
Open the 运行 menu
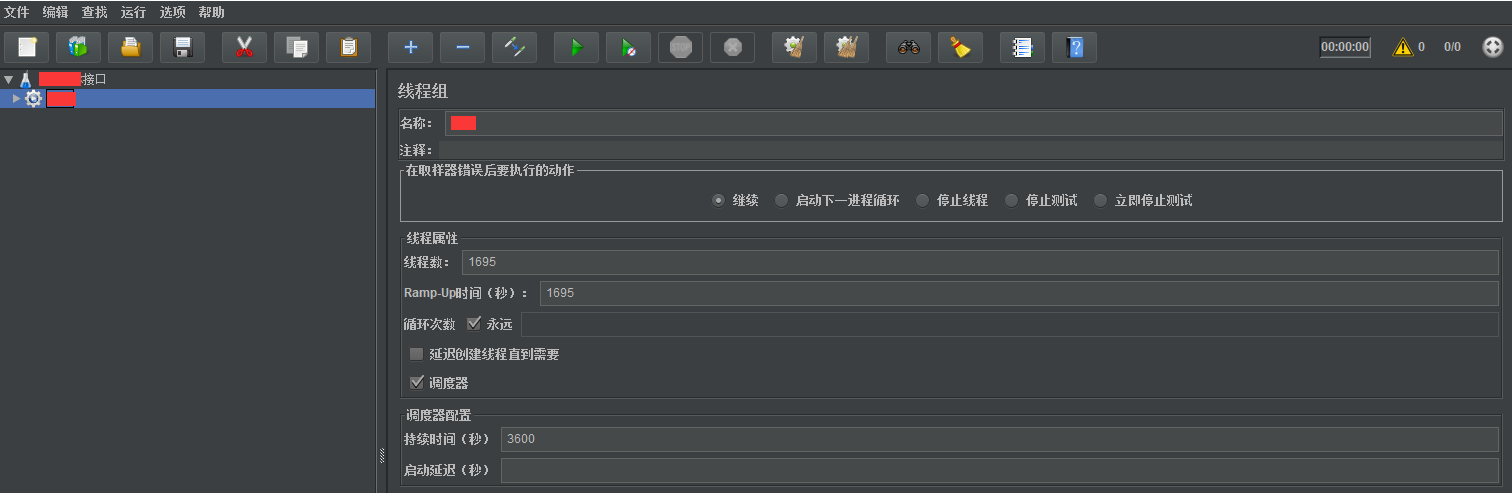click(134, 12)
